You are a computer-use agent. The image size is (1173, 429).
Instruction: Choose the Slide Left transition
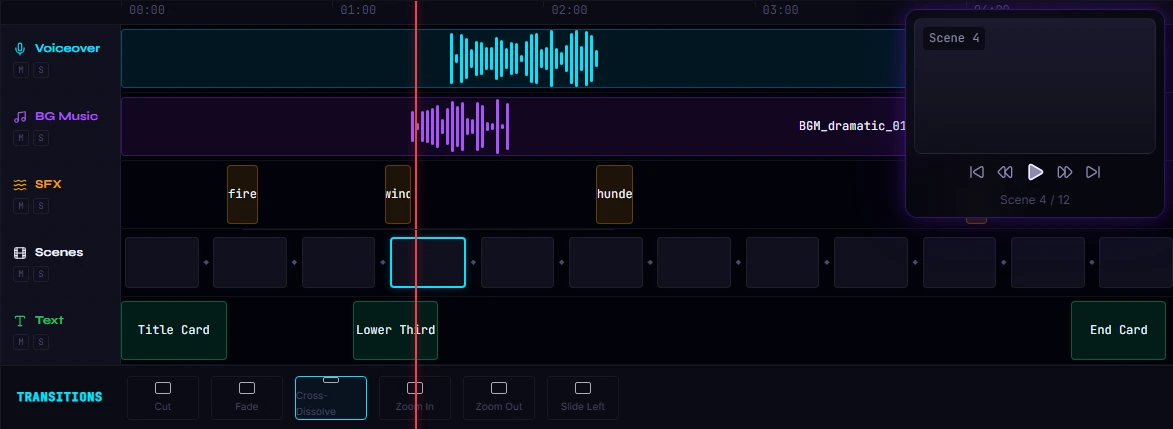[x=583, y=398]
